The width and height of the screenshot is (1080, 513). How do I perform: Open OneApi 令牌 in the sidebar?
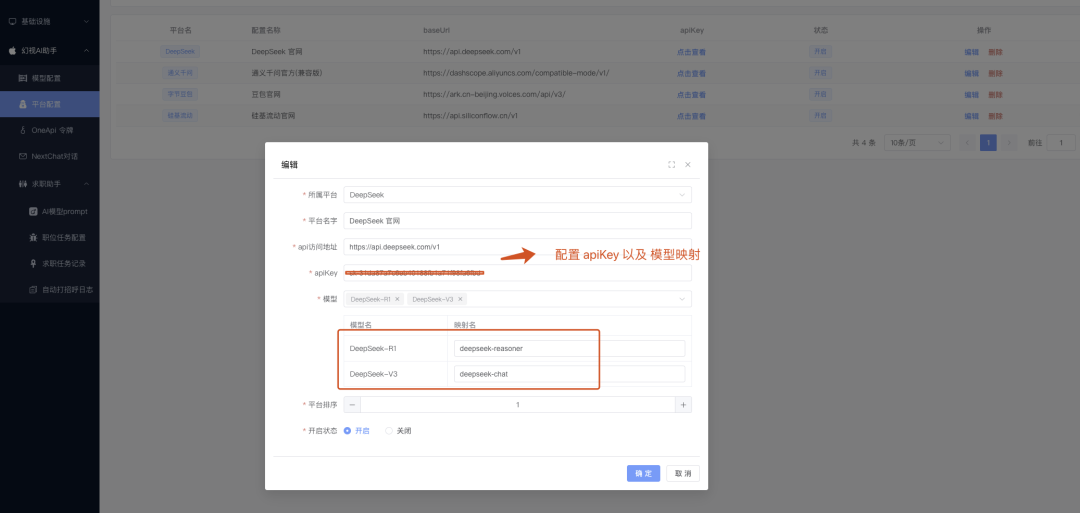click(x=50, y=130)
